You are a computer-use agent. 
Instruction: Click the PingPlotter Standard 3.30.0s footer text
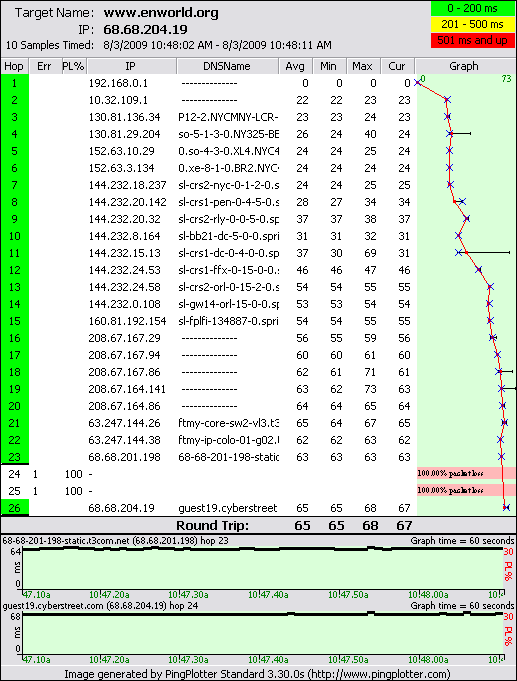[257, 674]
